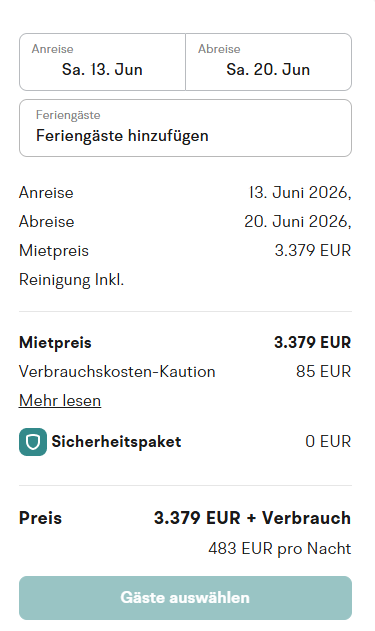Screen dimensions: 375x631
Task: Click the Gäste auswählen button
Action: point(185,598)
